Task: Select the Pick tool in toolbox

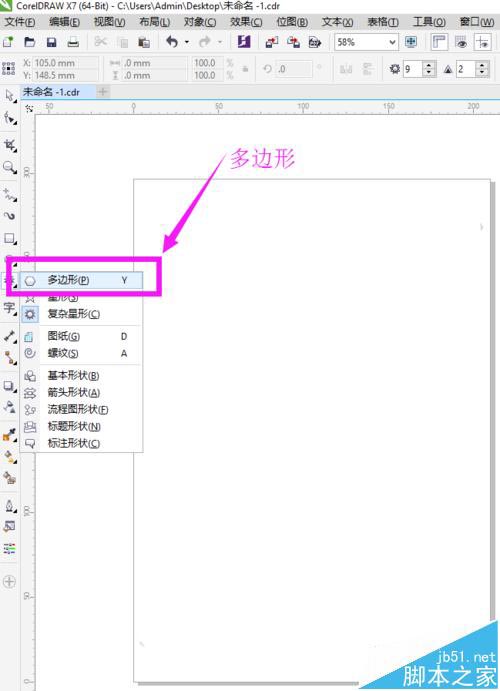Action: pyautogui.click(x=9, y=96)
